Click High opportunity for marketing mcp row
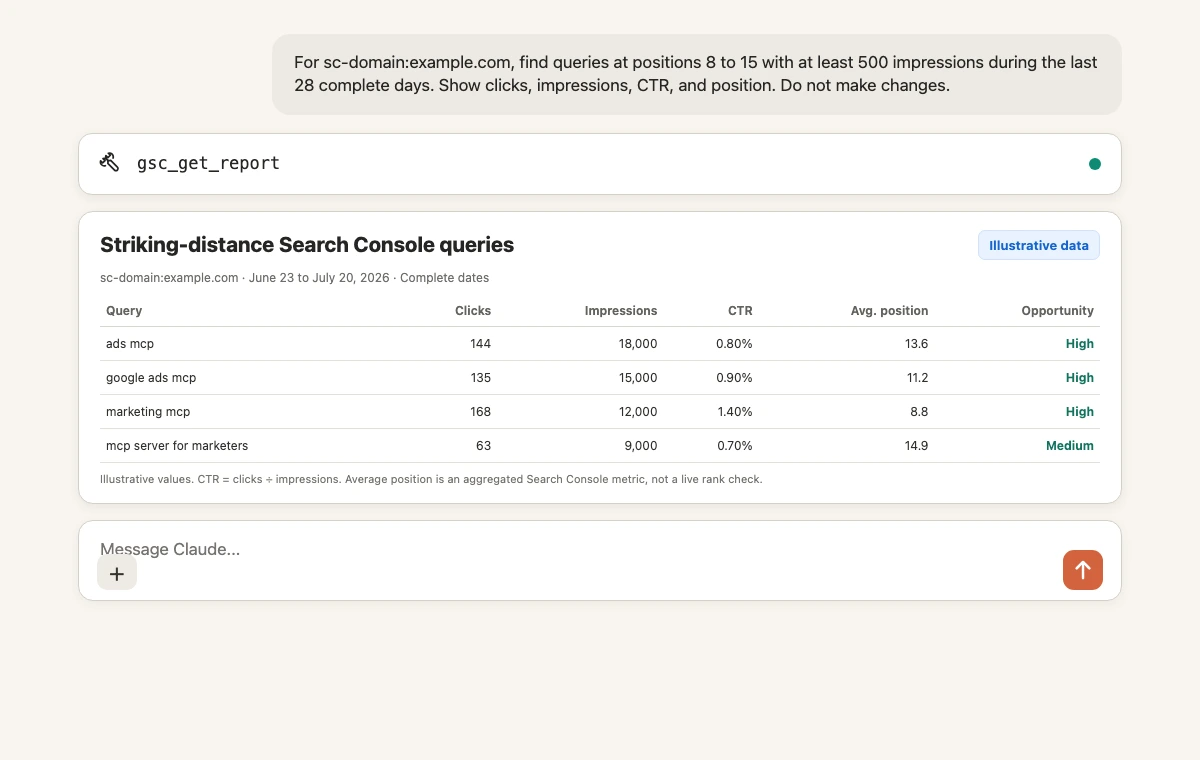 click(x=1080, y=412)
